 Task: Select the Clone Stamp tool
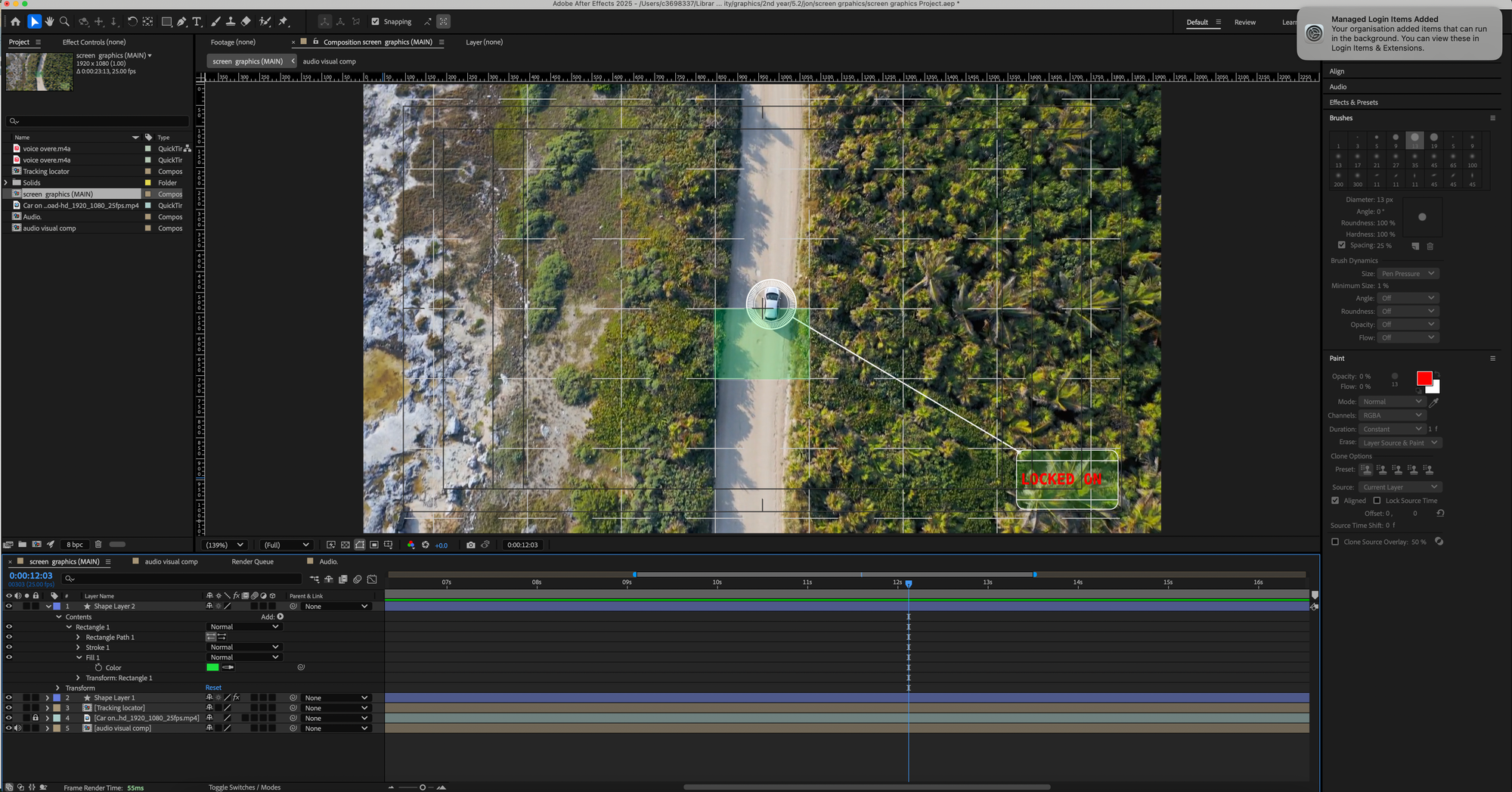click(x=231, y=22)
